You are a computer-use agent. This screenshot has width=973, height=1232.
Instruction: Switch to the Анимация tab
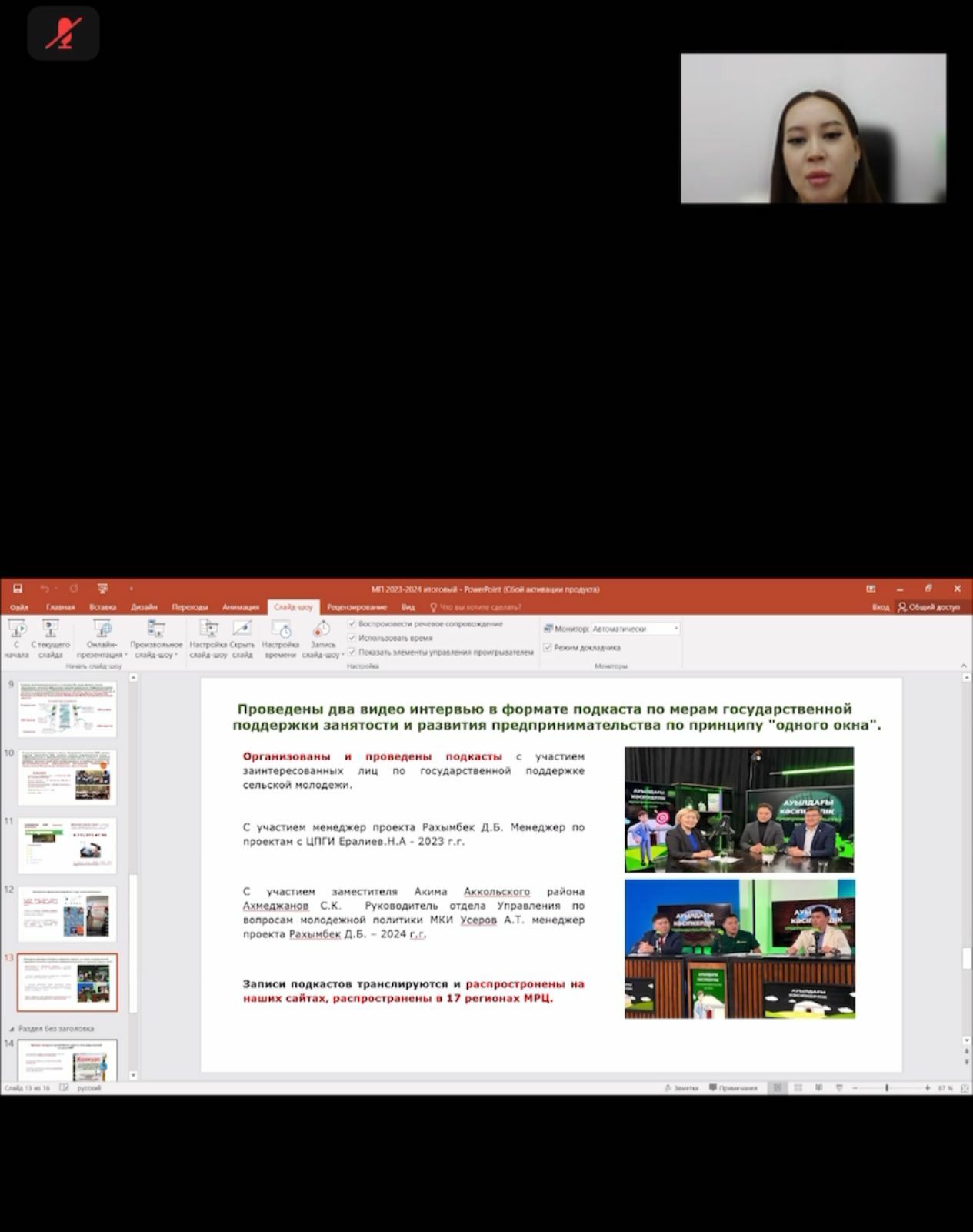[240, 607]
